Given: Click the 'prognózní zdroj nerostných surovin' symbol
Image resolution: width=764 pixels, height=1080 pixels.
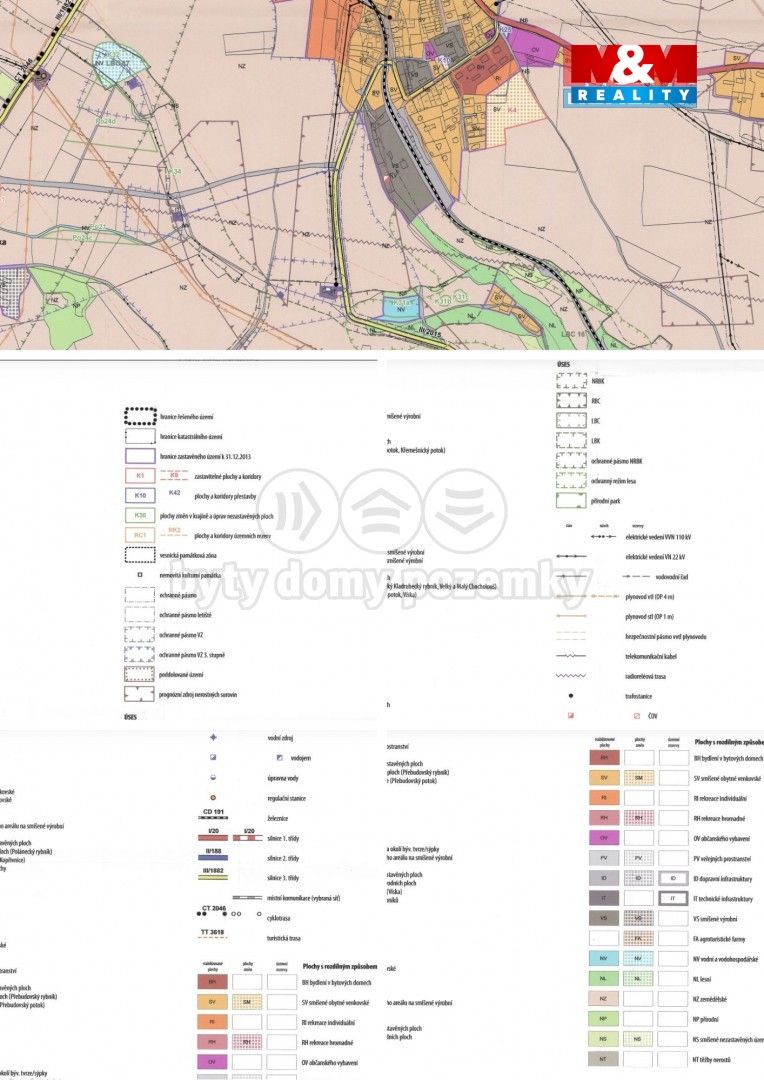Looking at the screenshot, I should tap(139, 694).
